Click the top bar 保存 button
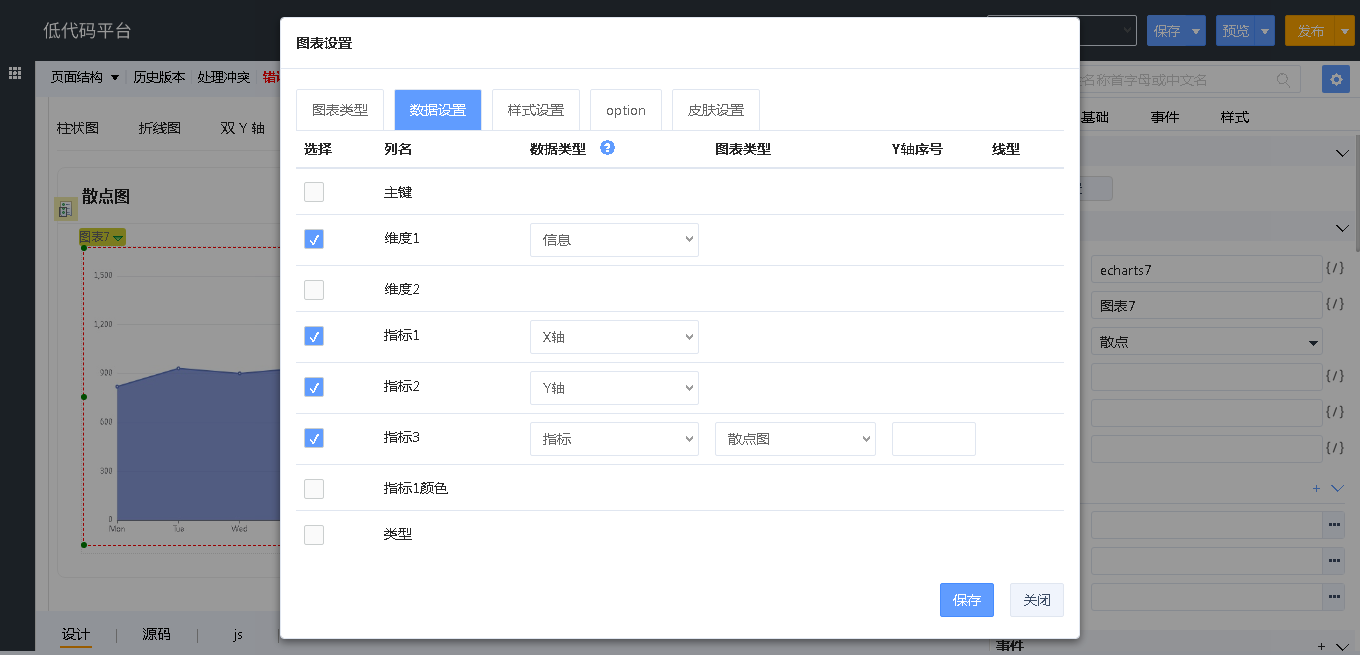 point(1167,31)
